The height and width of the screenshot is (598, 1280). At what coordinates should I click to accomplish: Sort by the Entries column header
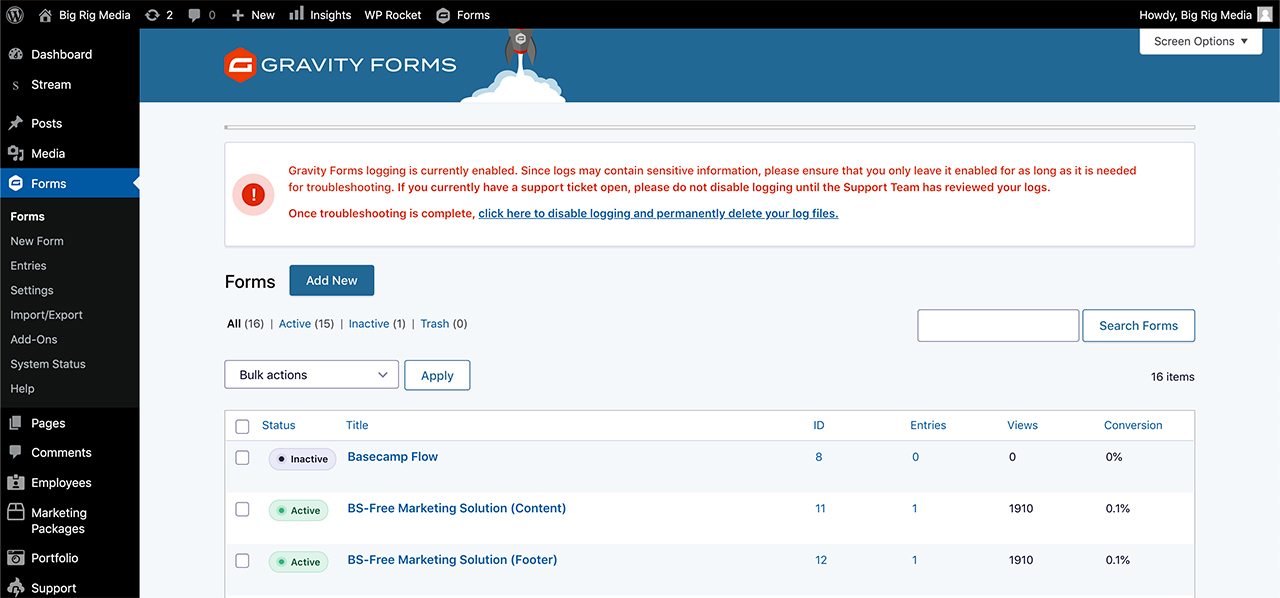928,426
